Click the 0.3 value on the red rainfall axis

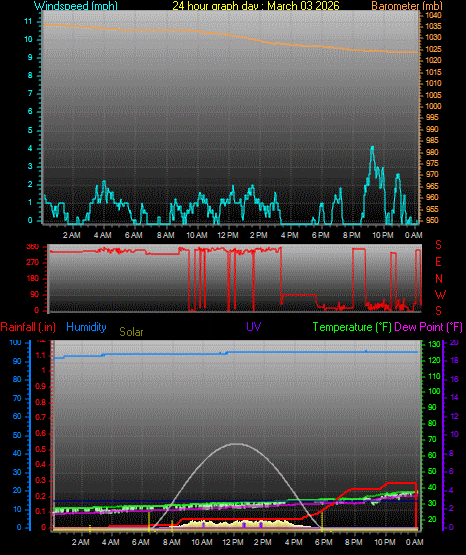click(41, 480)
